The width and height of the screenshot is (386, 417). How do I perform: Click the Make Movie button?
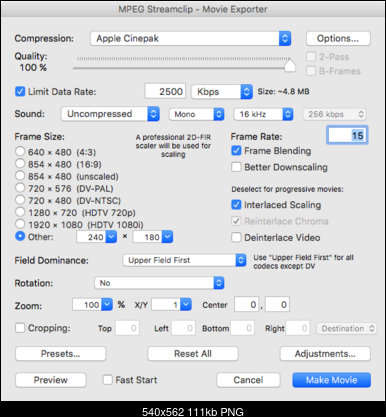pyautogui.click(x=332, y=380)
